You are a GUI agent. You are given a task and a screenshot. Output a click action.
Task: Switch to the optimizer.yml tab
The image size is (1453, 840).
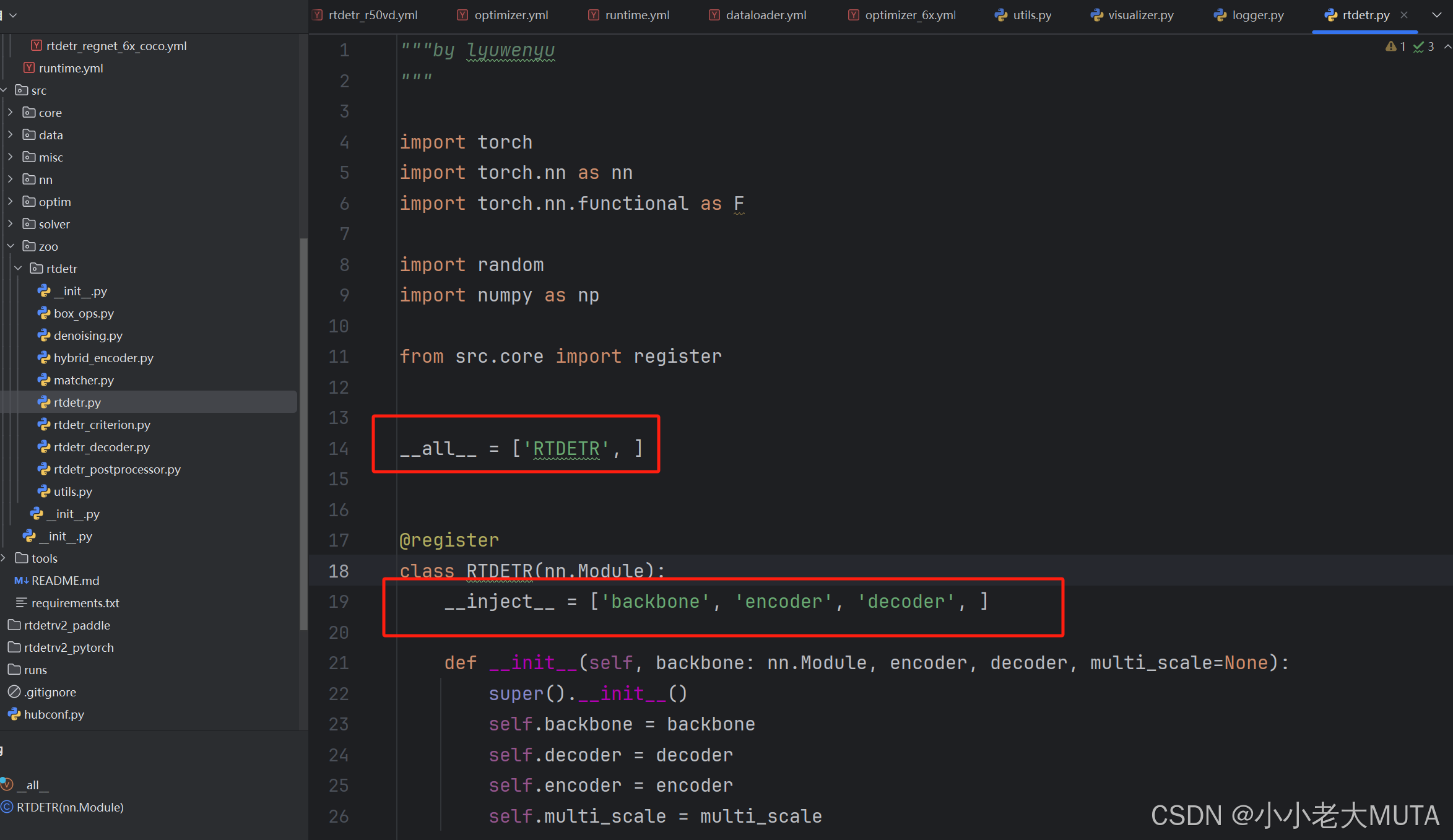click(510, 15)
